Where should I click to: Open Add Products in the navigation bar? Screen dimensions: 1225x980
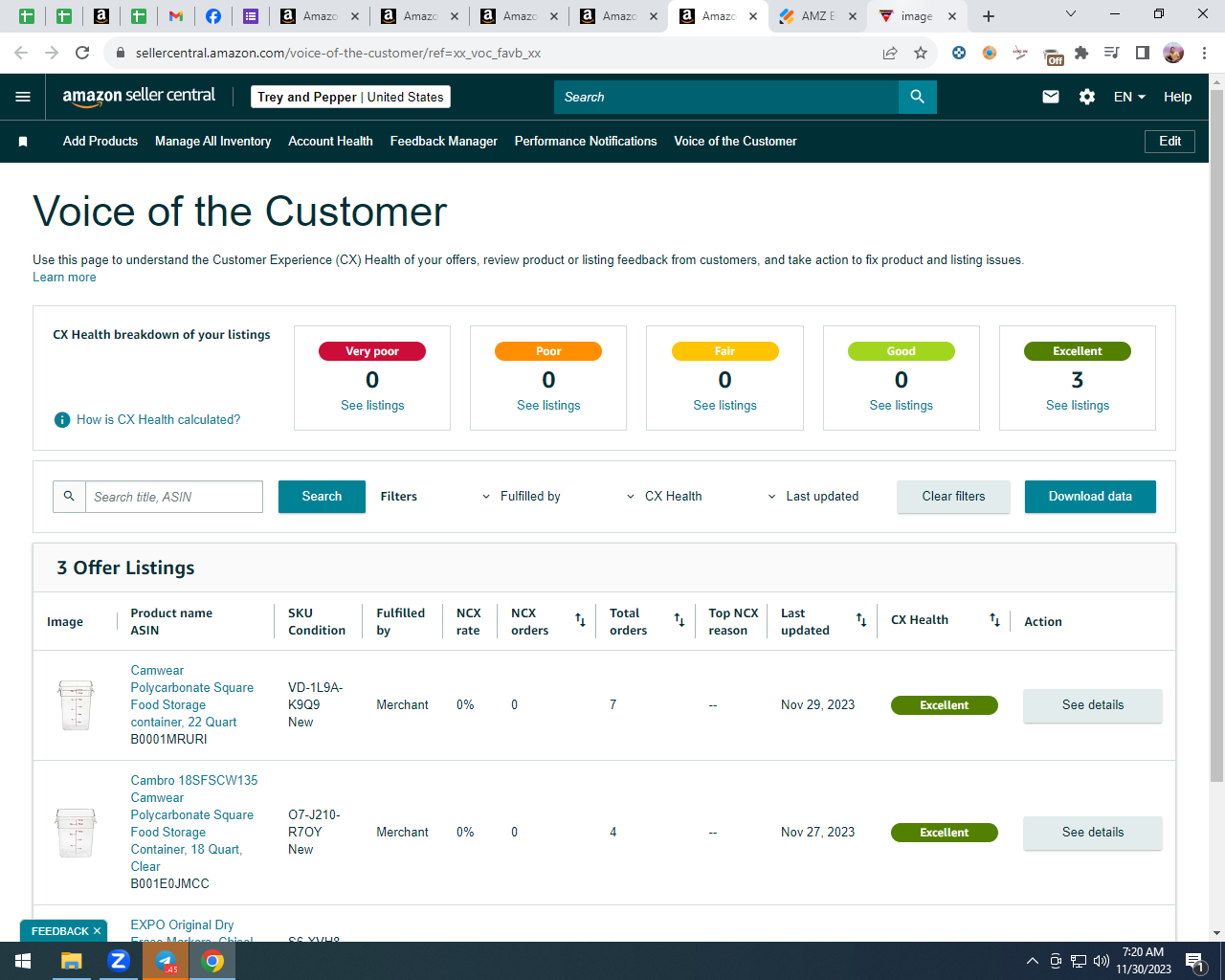tap(100, 142)
